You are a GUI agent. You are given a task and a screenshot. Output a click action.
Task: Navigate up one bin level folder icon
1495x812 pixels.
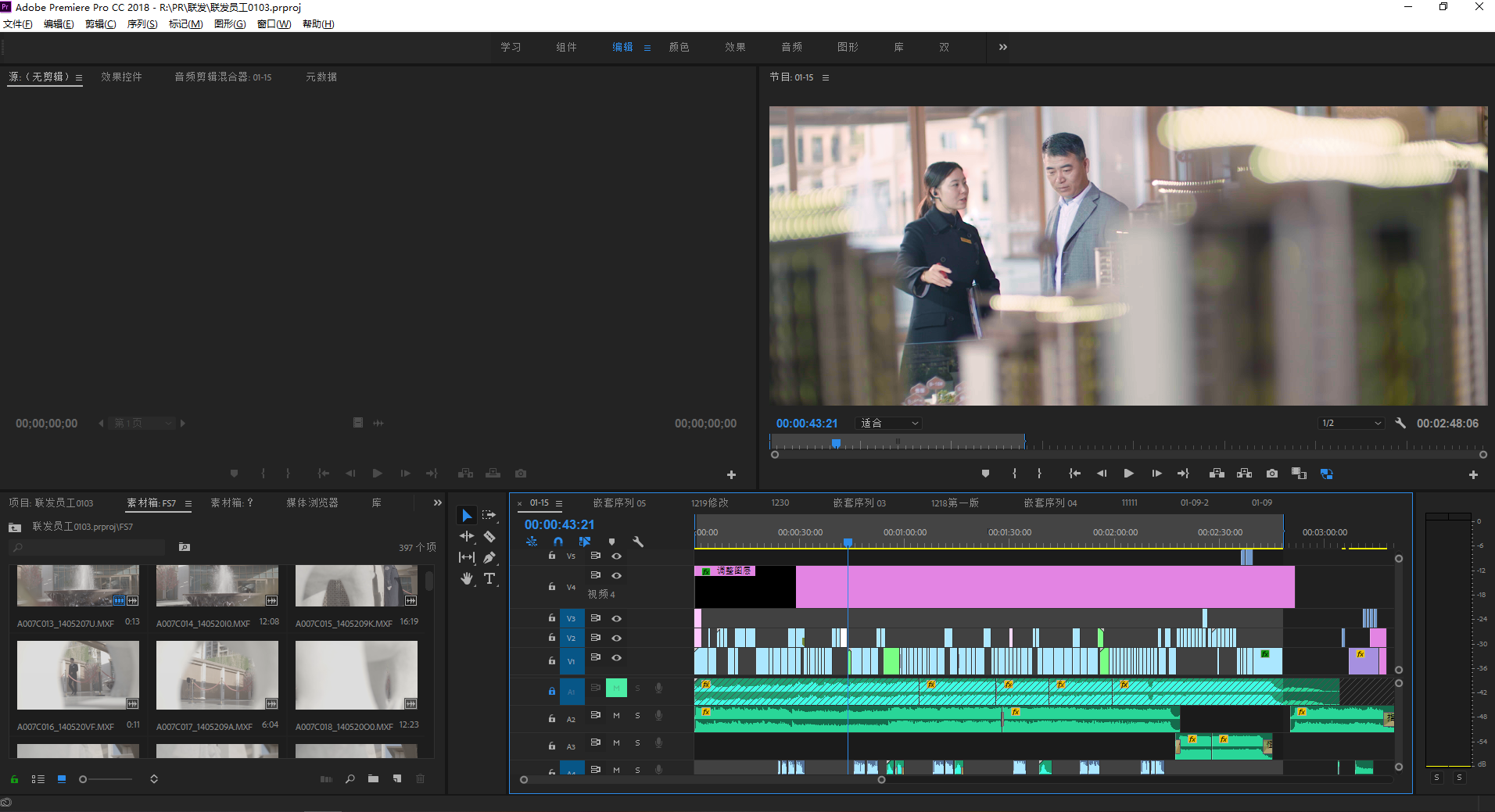[x=15, y=528]
